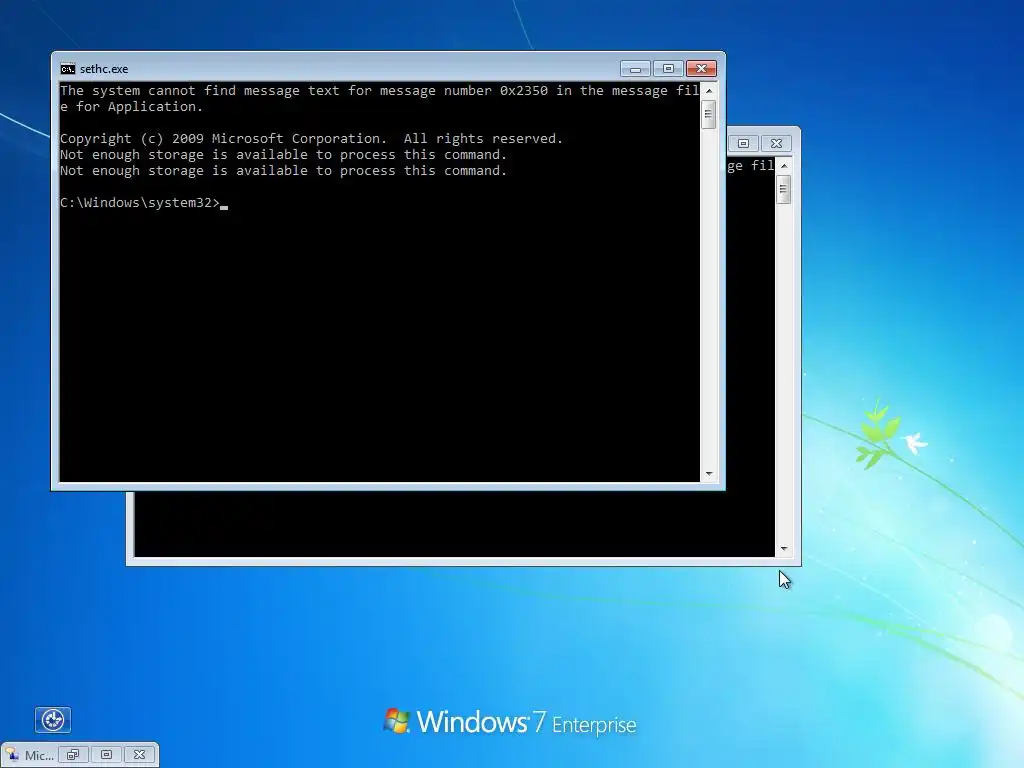Viewport: 1024px width, 768px height.
Task: Click 'The system cannot find message text' line
Action: pos(379,91)
